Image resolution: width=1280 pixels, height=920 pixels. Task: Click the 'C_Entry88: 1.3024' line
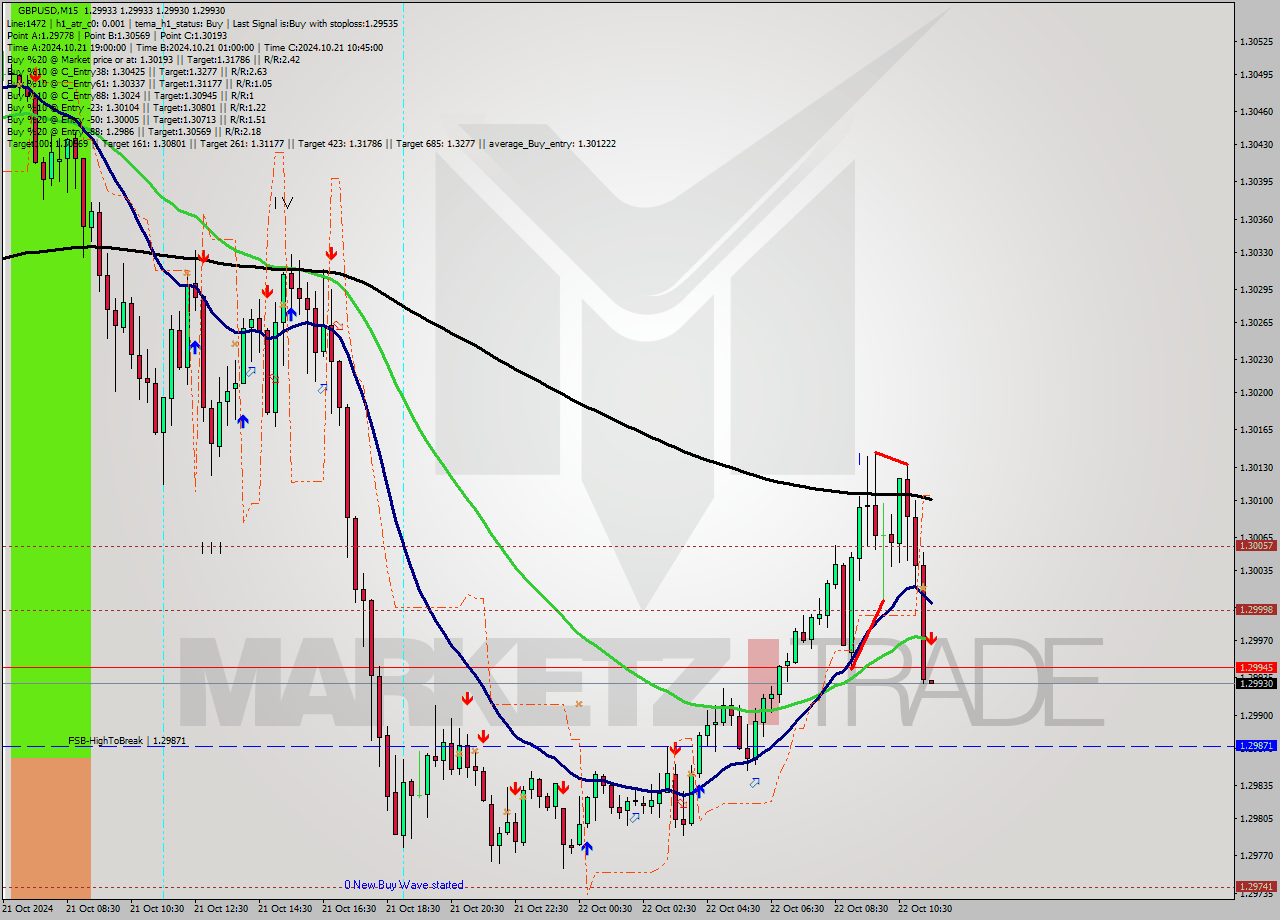130,95
